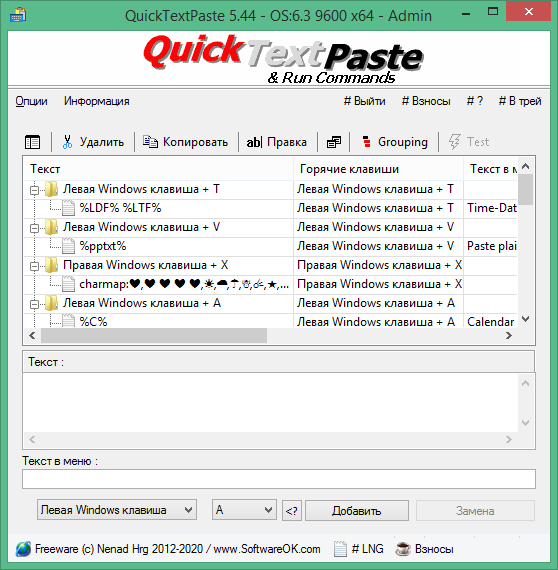Image resolution: width=558 pixels, height=570 pixels.
Task: Click the windows cascade toolbar icon
Action: [x=334, y=142]
